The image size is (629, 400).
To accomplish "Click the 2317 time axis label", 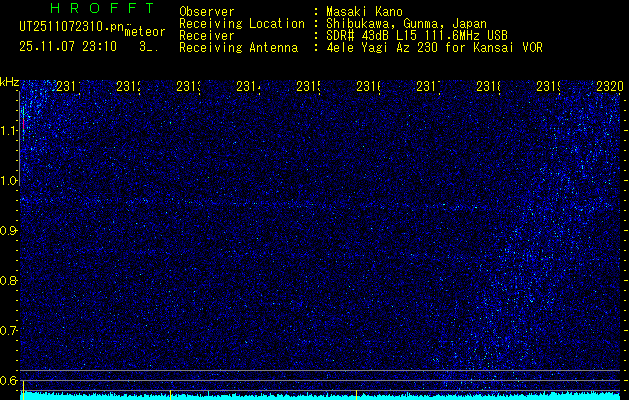I will tap(428, 87).
